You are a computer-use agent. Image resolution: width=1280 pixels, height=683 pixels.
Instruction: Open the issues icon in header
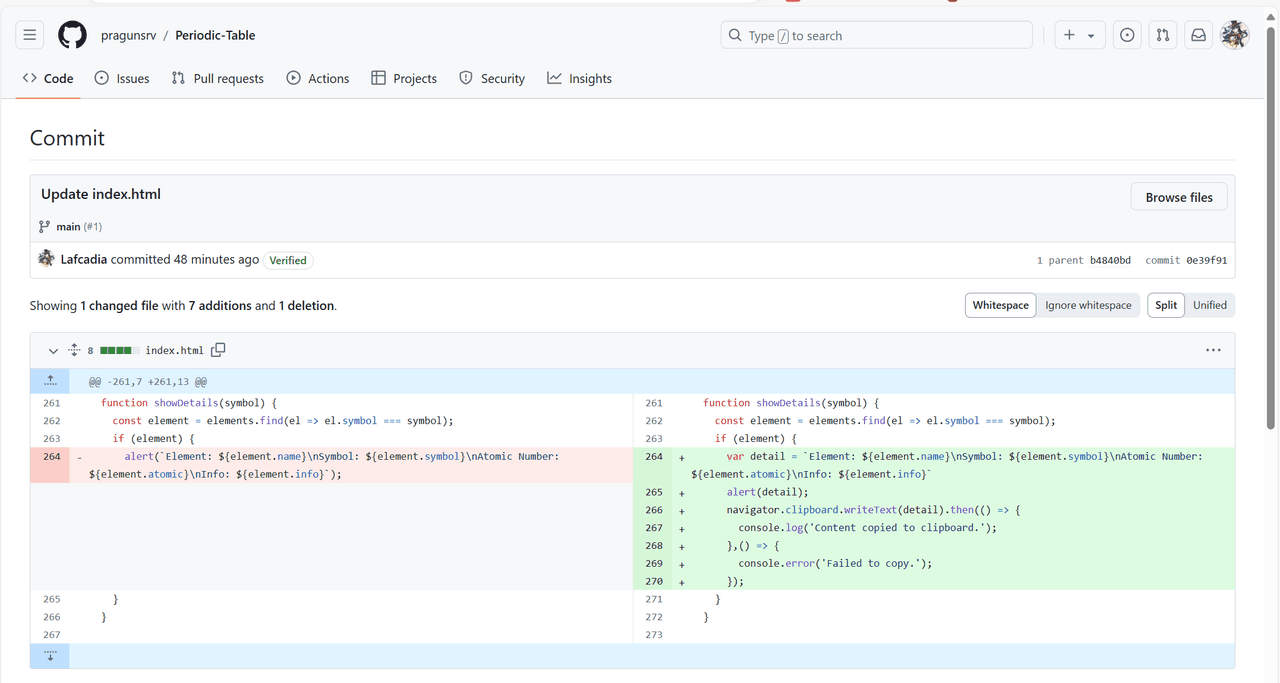[1127, 35]
